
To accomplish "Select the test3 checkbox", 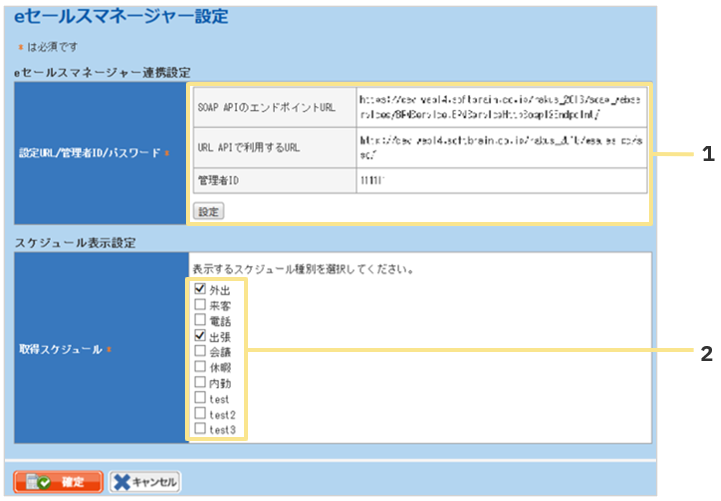I will point(201,429).
